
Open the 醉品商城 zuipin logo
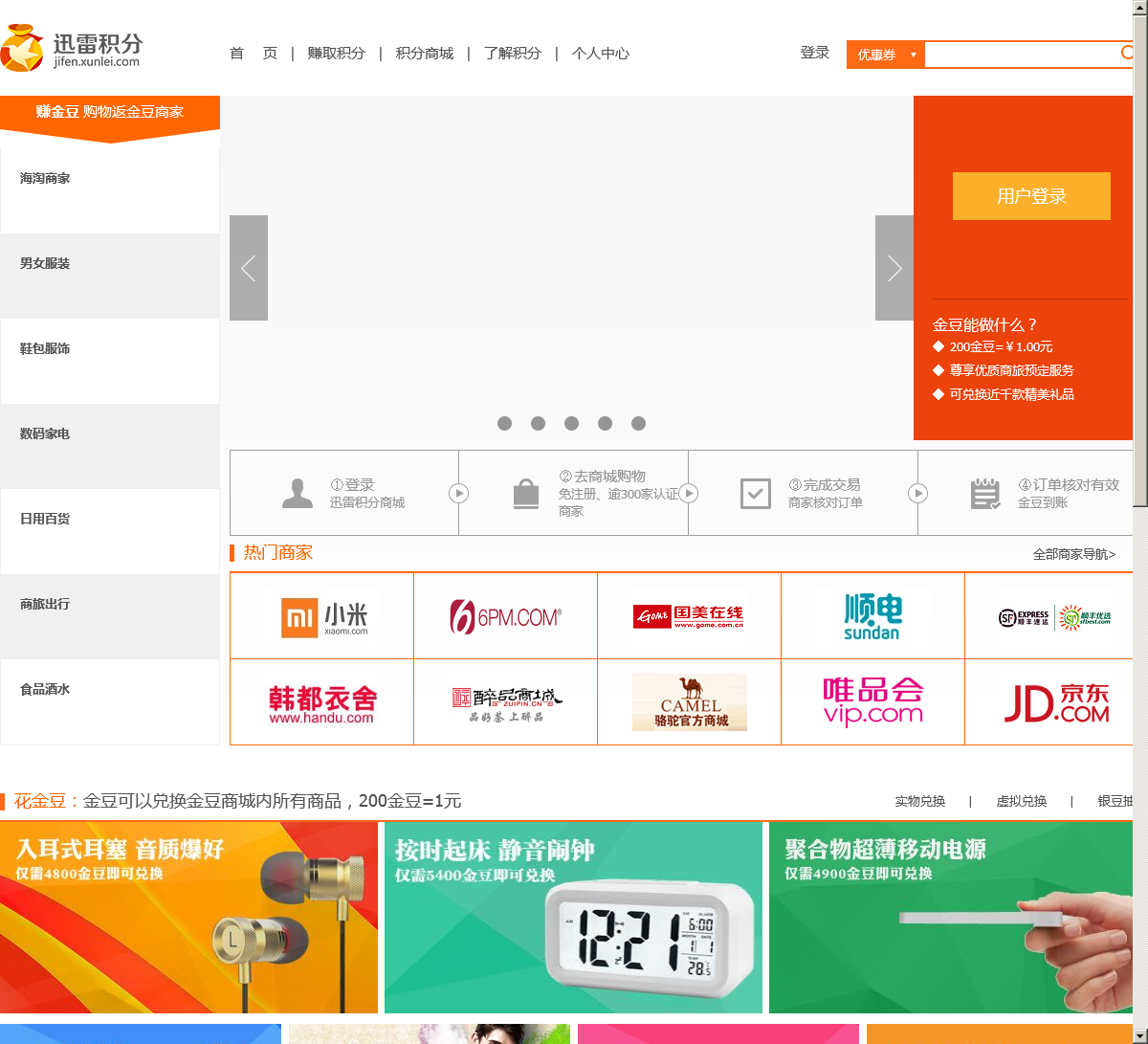[x=506, y=702]
